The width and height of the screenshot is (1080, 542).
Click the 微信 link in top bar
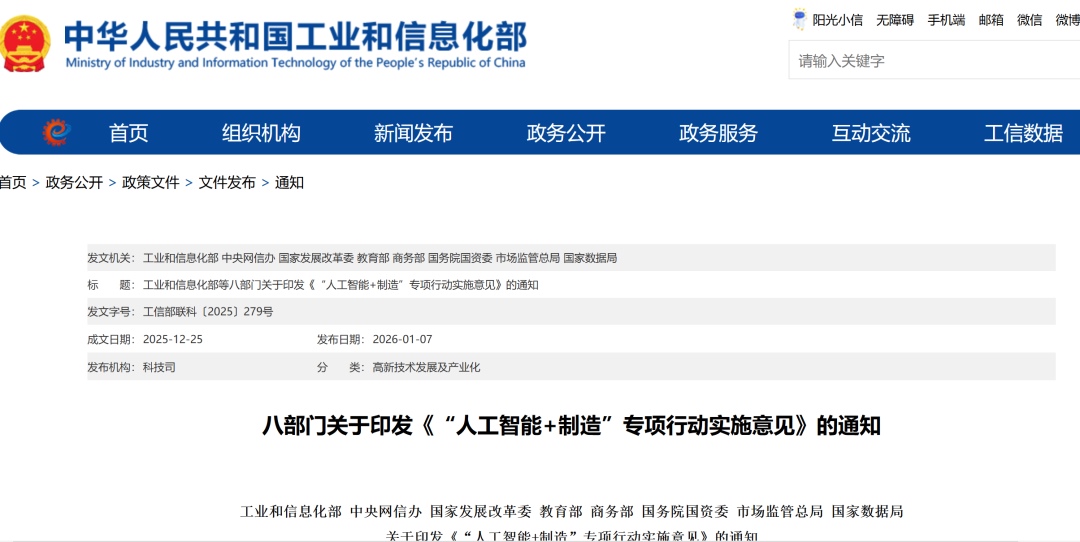(1030, 20)
